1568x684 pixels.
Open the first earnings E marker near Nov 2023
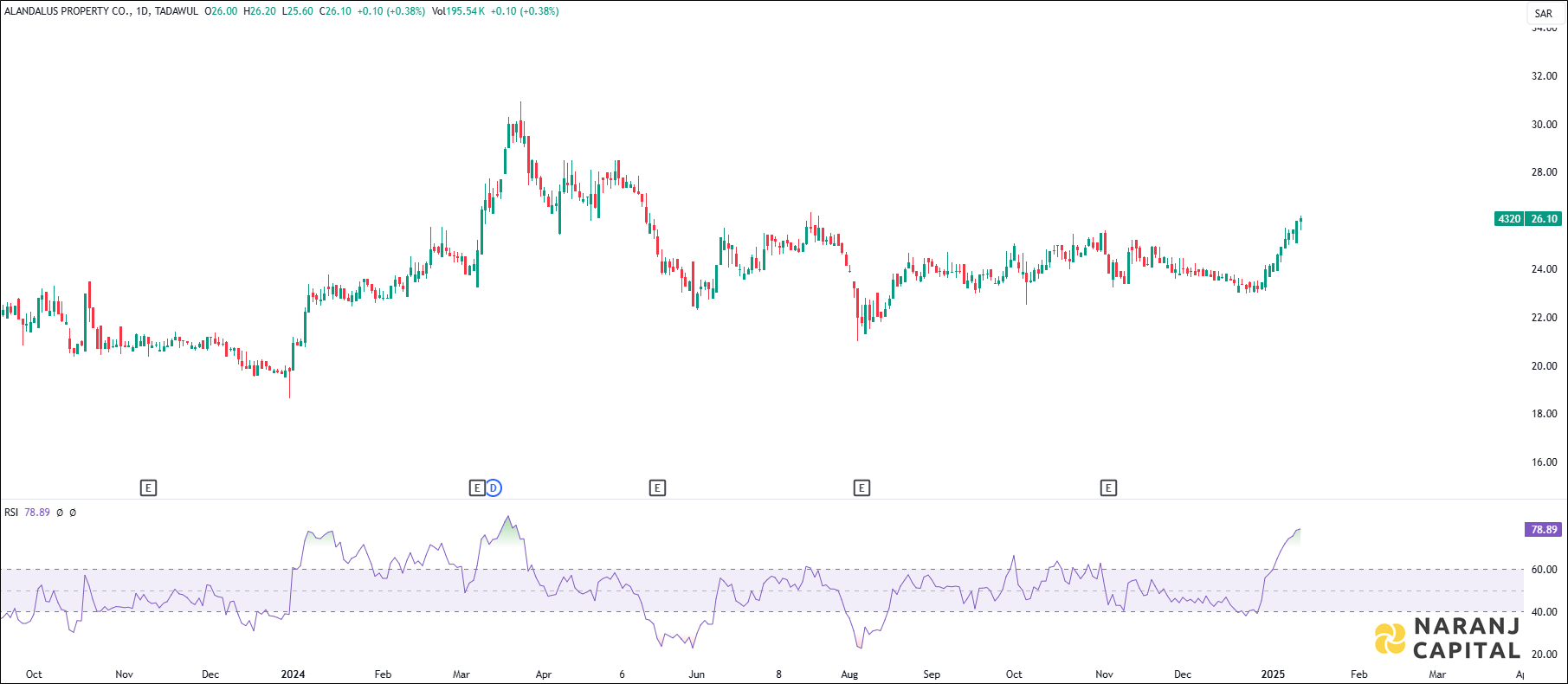coord(148,488)
